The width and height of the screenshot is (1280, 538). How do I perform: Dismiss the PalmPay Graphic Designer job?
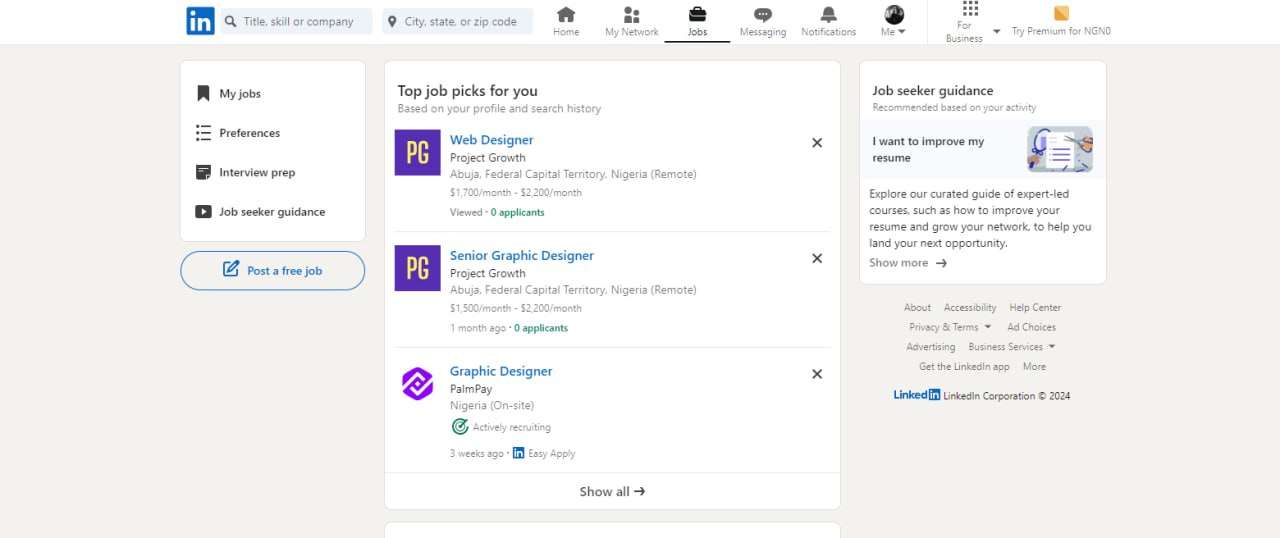817,374
